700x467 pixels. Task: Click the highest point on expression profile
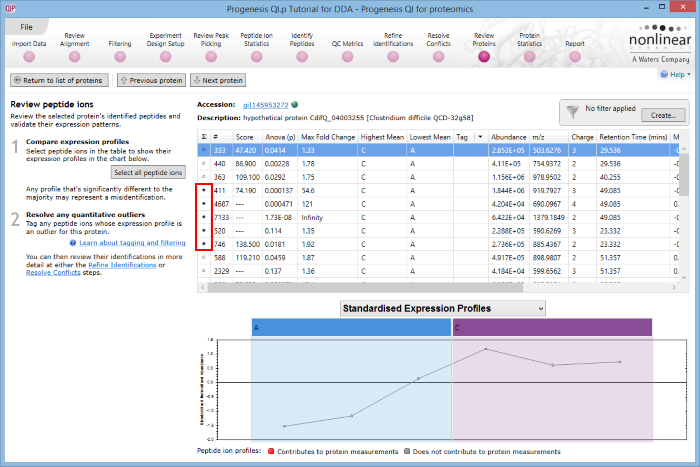click(x=486, y=349)
